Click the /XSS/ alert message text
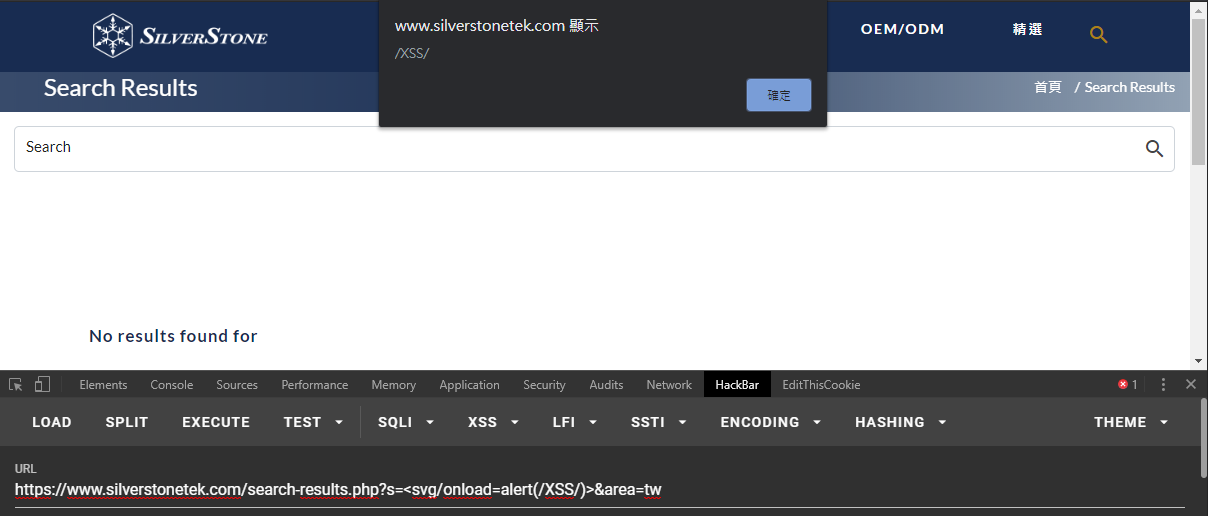The height and width of the screenshot is (516, 1208). coord(412,52)
